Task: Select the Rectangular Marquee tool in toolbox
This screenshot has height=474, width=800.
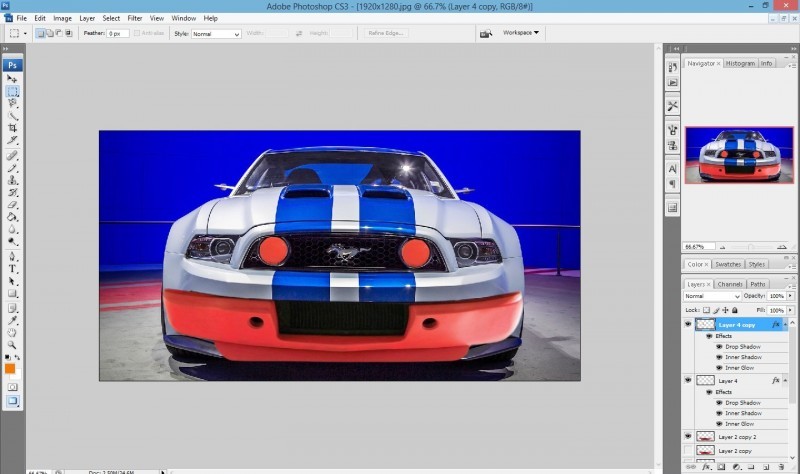Action: click(12, 91)
